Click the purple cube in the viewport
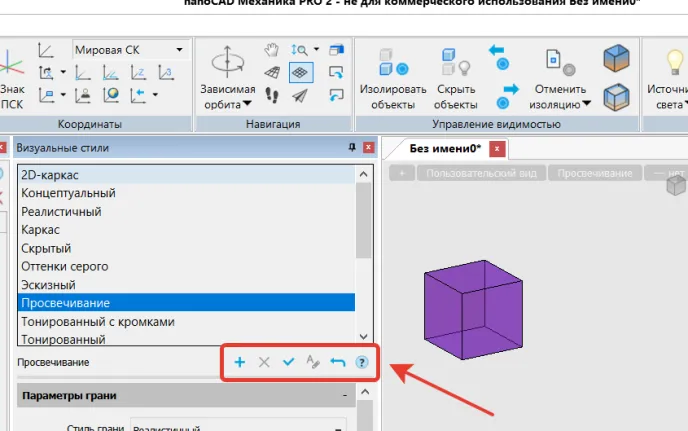Image resolution: width=688 pixels, height=431 pixels. [474, 309]
